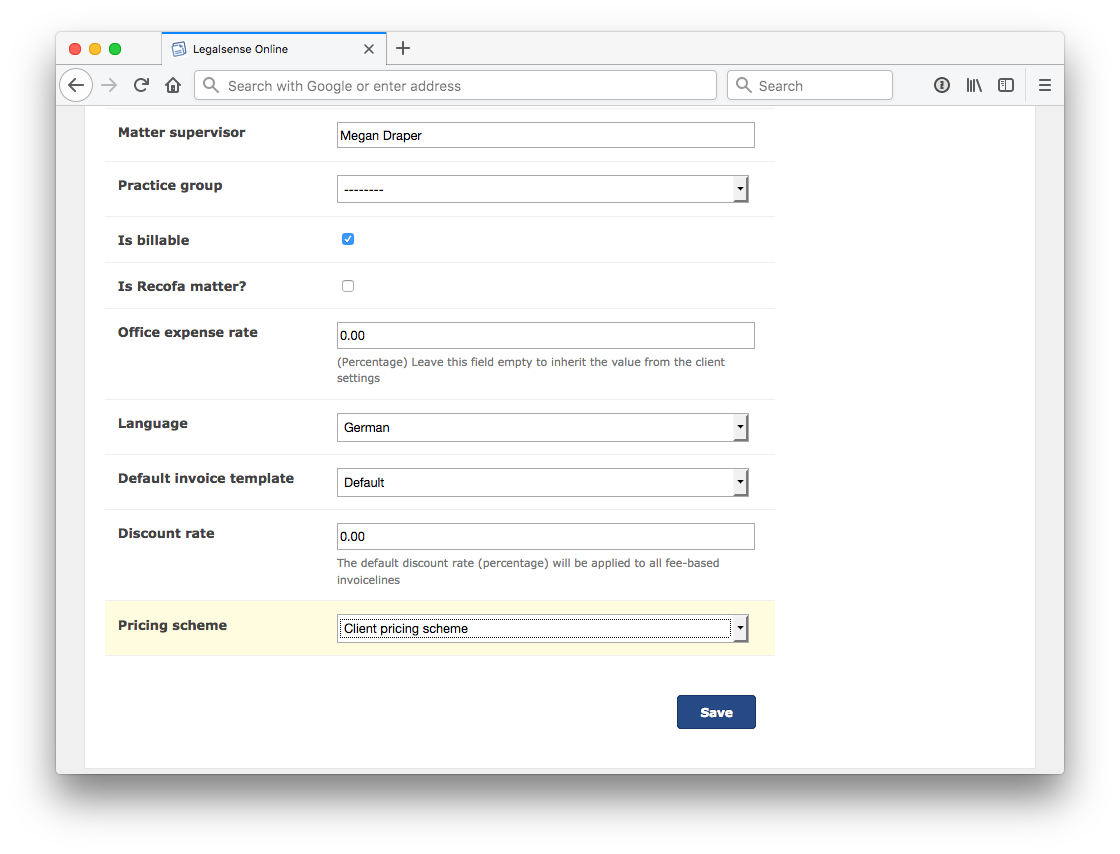Go back using the browser back arrow
Viewport: 1120px width, 854px height.
click(x=76, y=86)
